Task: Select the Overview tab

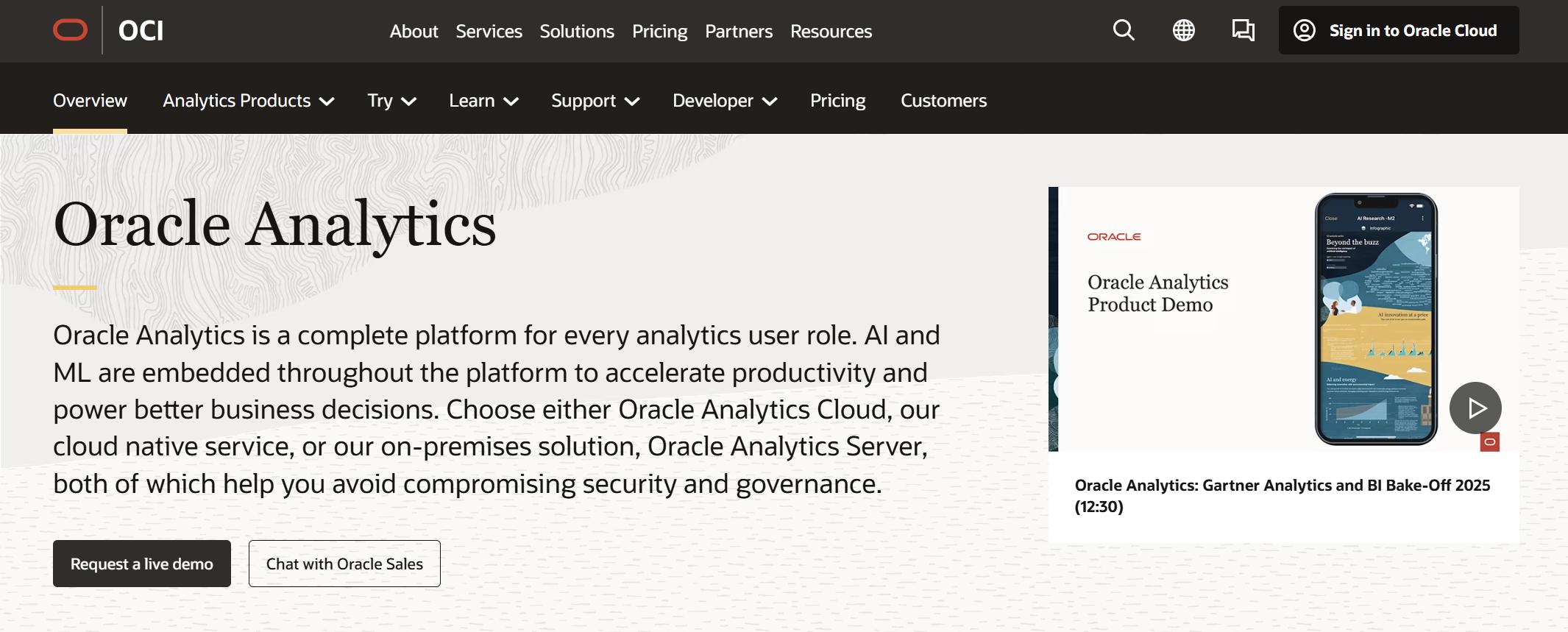Action: pos(90,101)
